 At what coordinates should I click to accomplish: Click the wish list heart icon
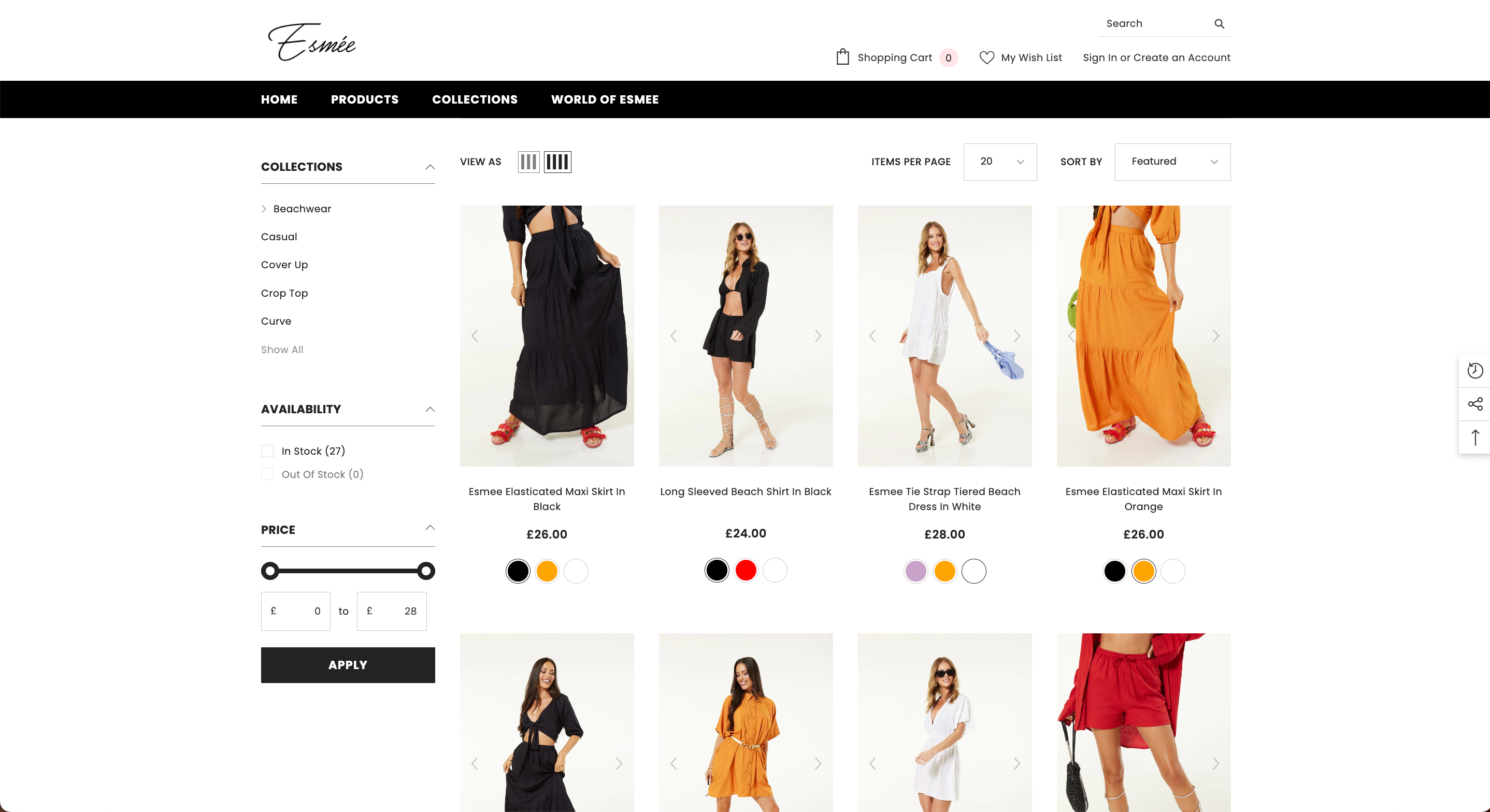(986, 57)
